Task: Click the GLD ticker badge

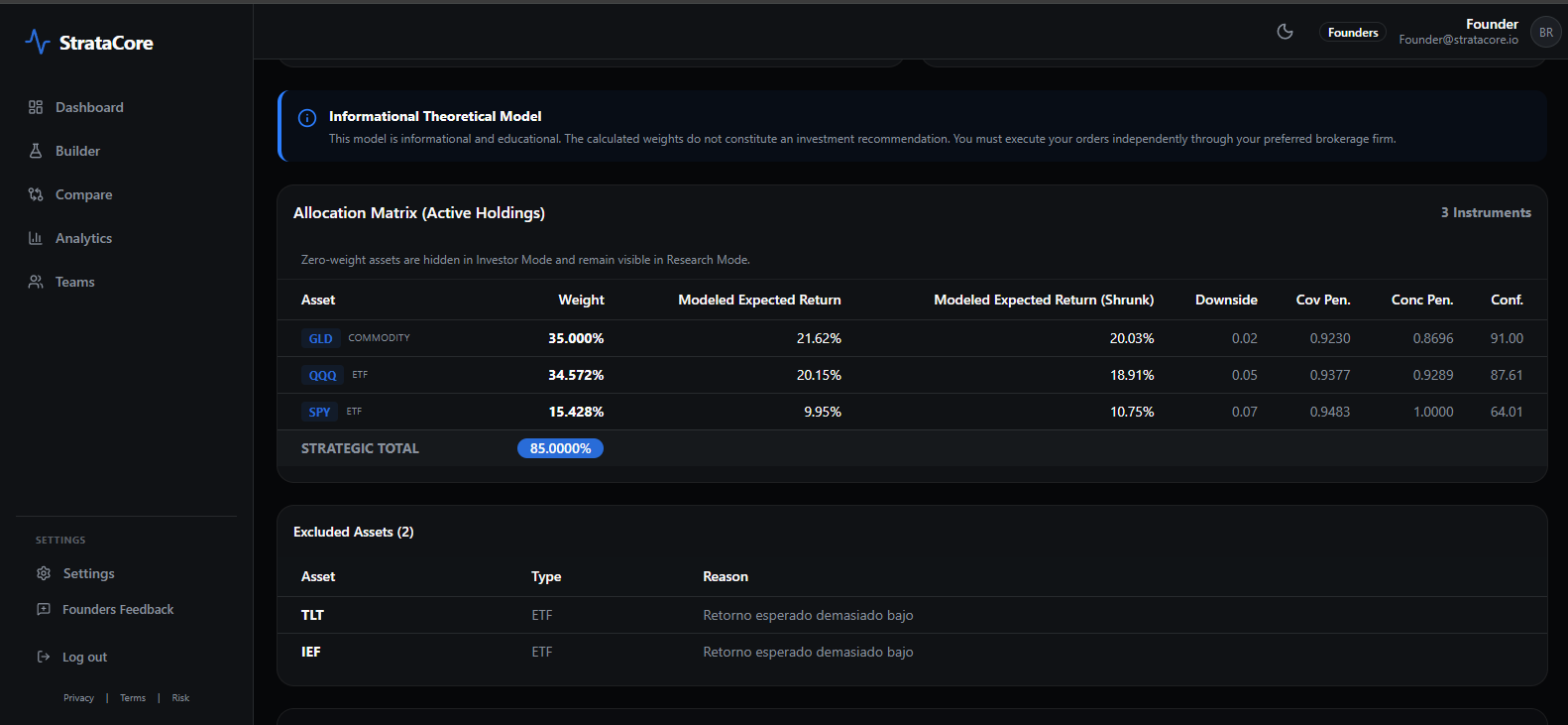Action: click(320, 338)
